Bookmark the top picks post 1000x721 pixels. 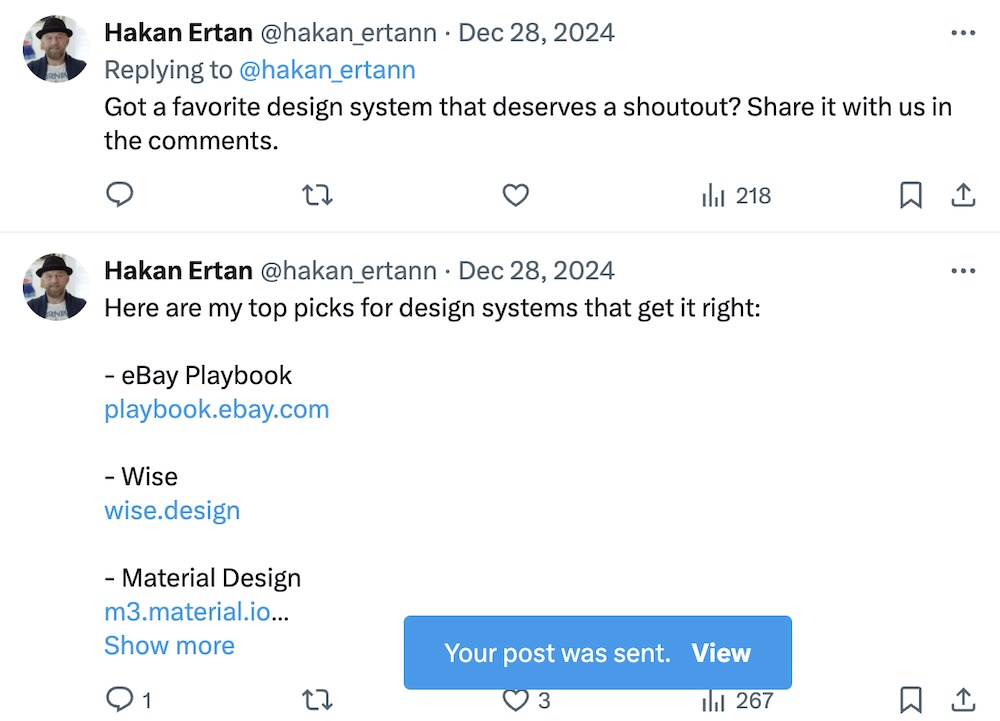point(910,700)
